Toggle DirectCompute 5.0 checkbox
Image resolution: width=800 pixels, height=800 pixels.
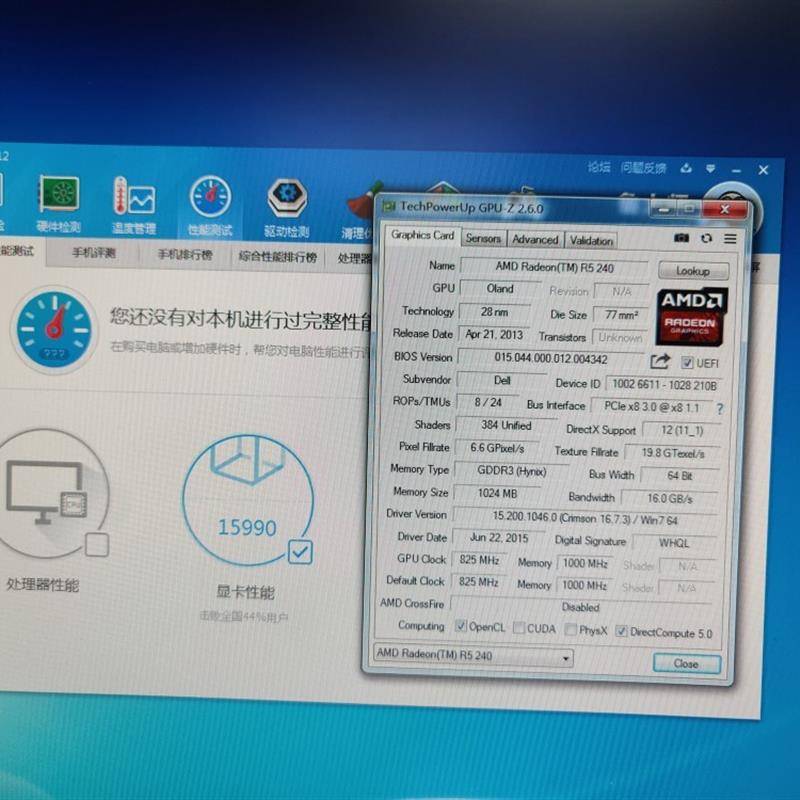[x=621, y=631]
